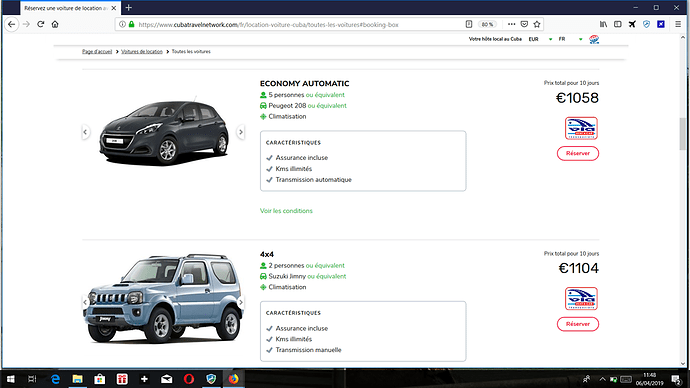Open the Firefox hamburger menu
This screenshot has height=388, width=690.
pos(678,24)
